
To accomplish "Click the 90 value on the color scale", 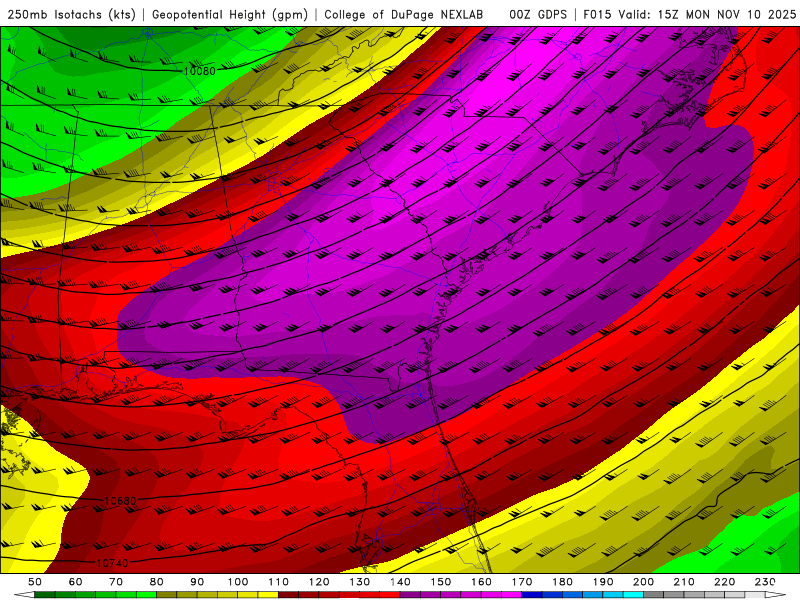I will (197, 582).
